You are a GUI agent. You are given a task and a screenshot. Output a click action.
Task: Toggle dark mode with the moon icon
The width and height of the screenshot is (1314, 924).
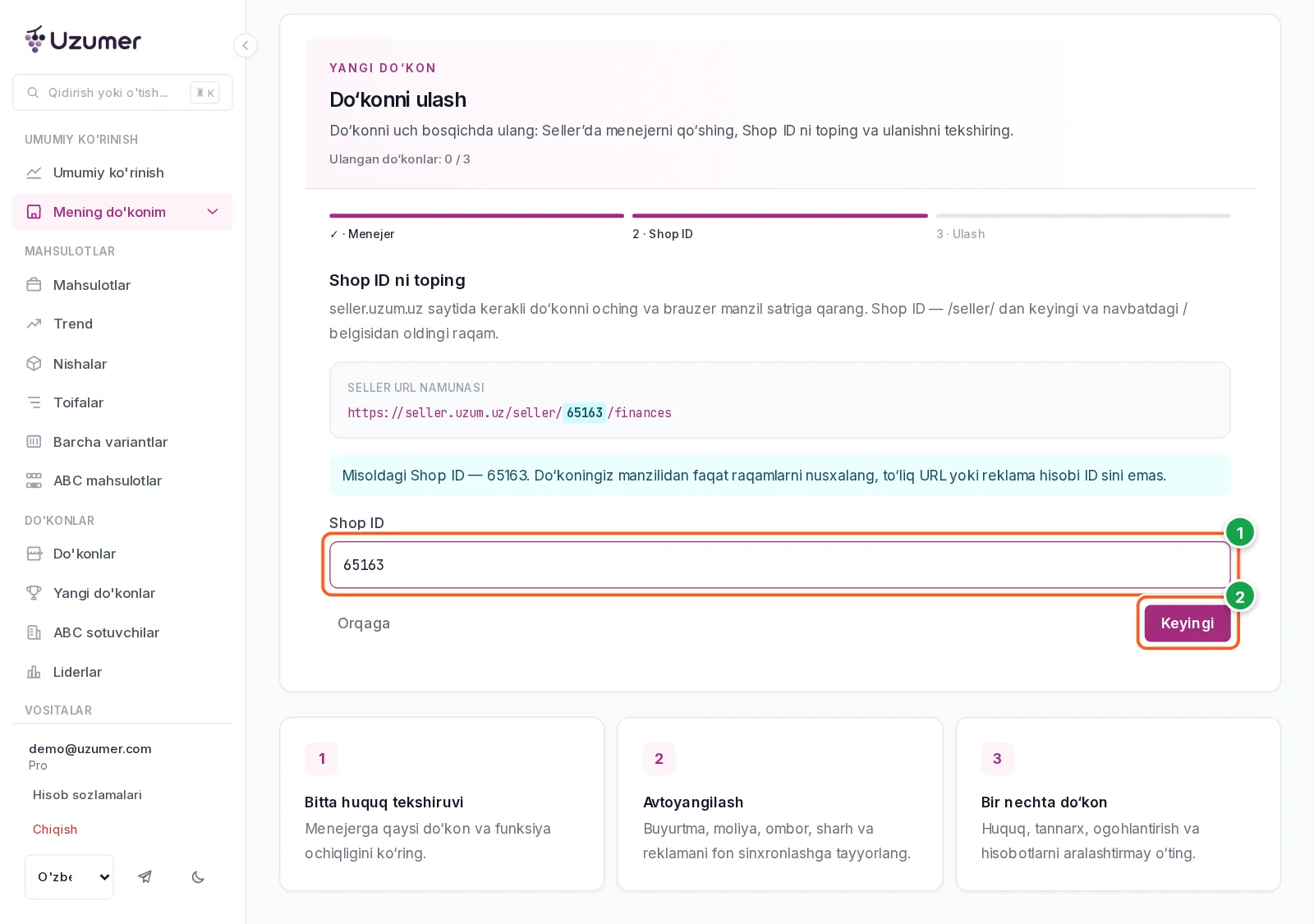(x=198, y=877)
